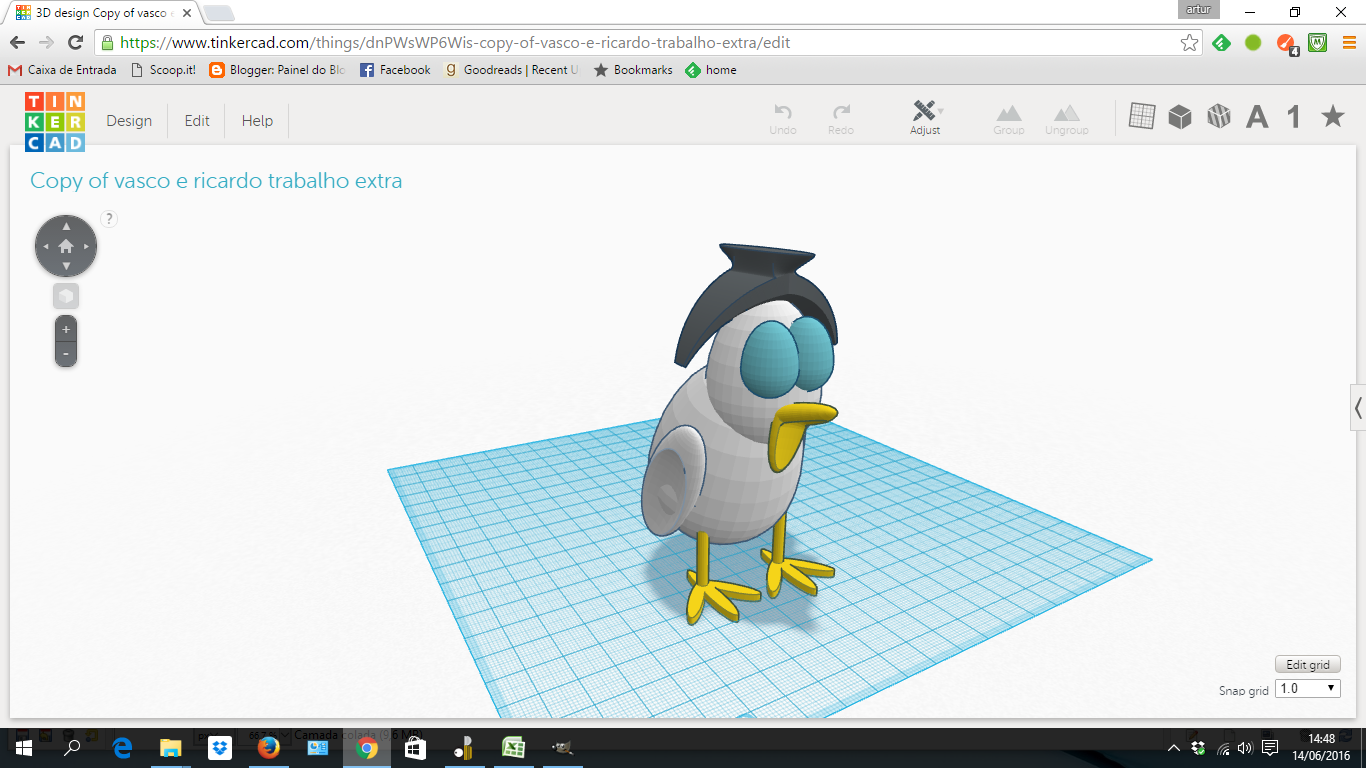Expand the collapsed shapes side panel
This screenshot has height=768, width=1366.
point(1358,407)
